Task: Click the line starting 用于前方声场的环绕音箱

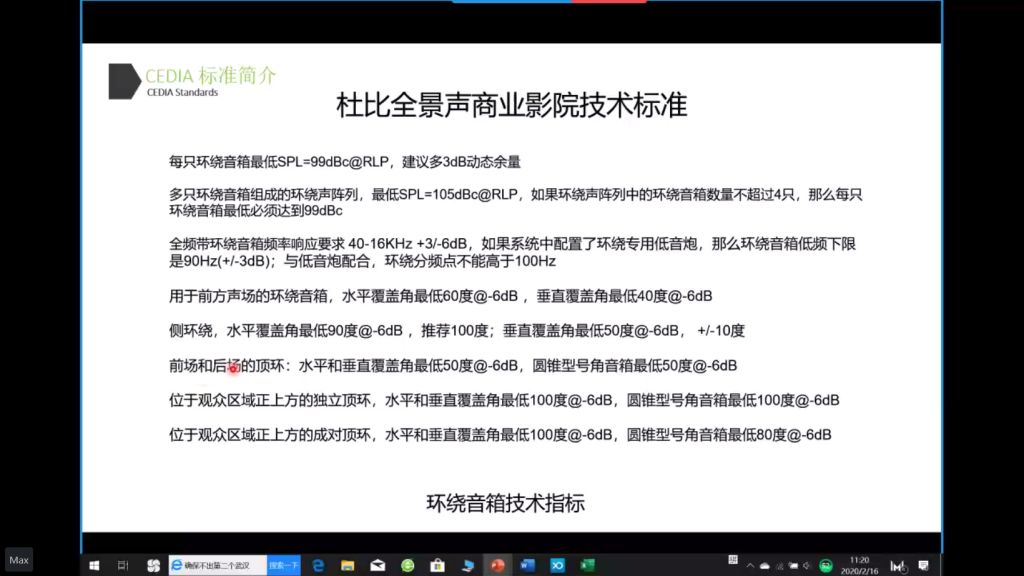Action: click(x=441, y=296)
